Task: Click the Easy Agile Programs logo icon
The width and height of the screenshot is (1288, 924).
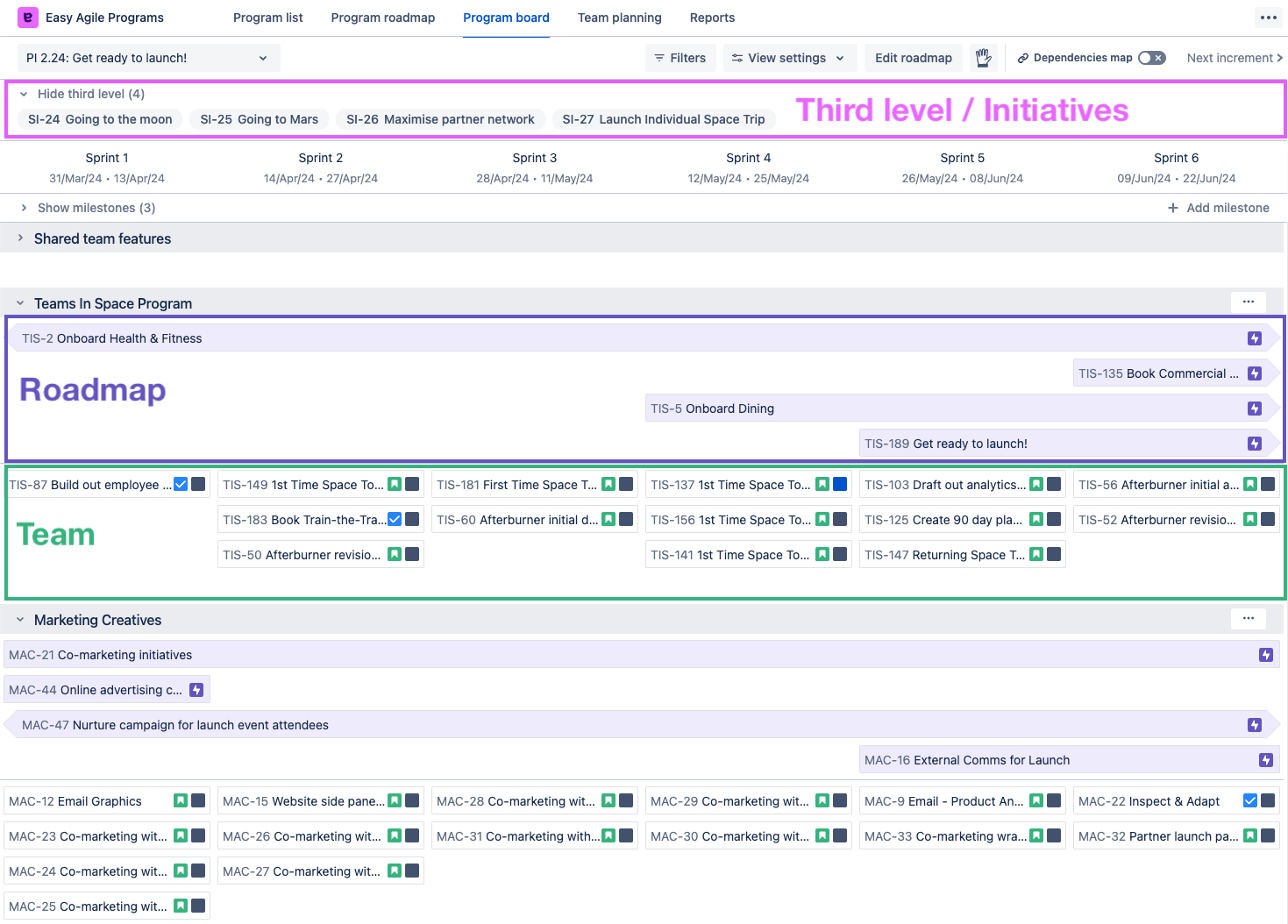Action: (28, 18)
